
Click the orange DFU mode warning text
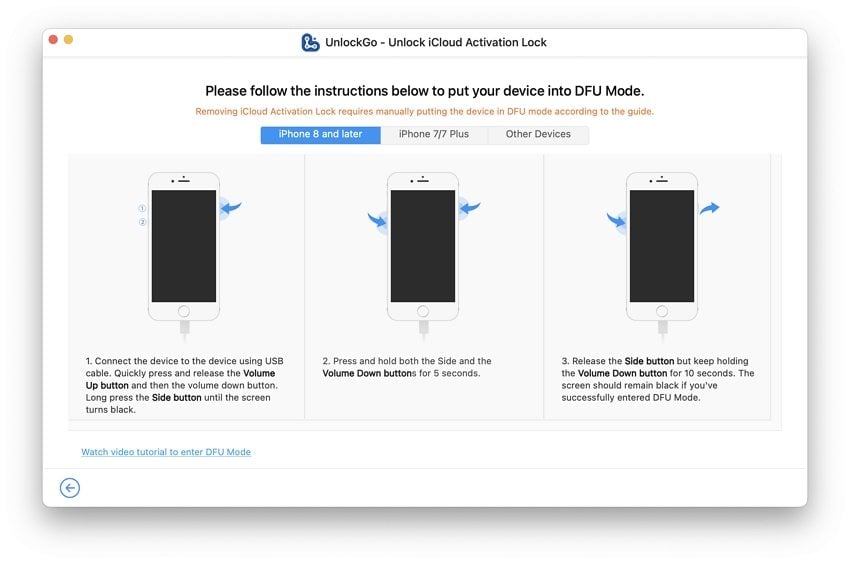click(x=424, y=112)
